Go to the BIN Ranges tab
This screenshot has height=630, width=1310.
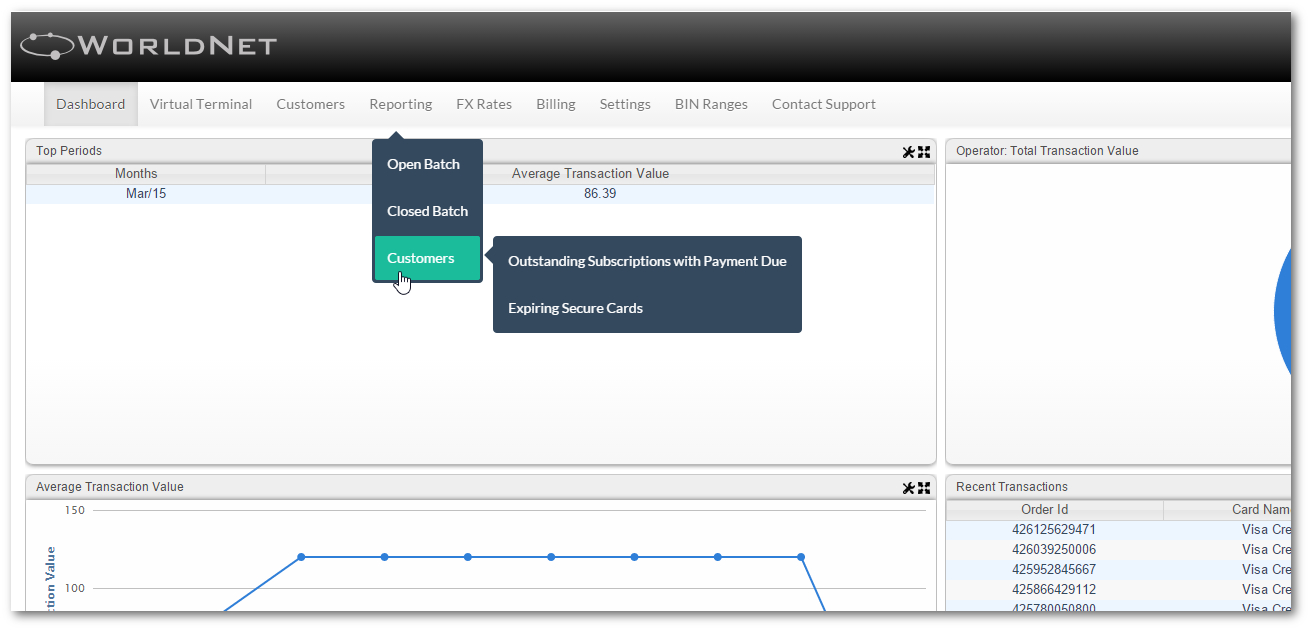pos(711,104)
